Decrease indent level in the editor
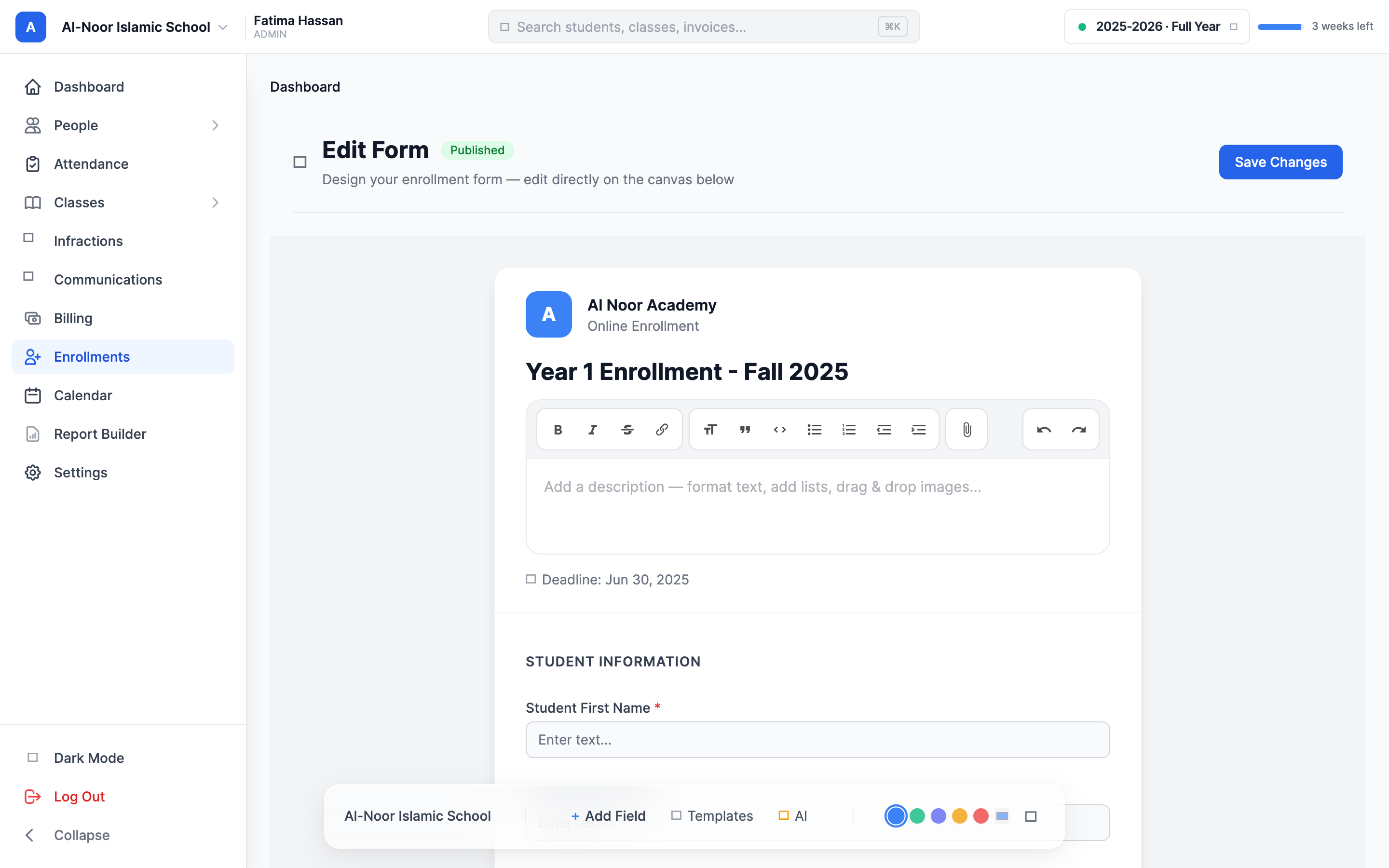Viewport: 1389px width, 868px height. [884, 429]
